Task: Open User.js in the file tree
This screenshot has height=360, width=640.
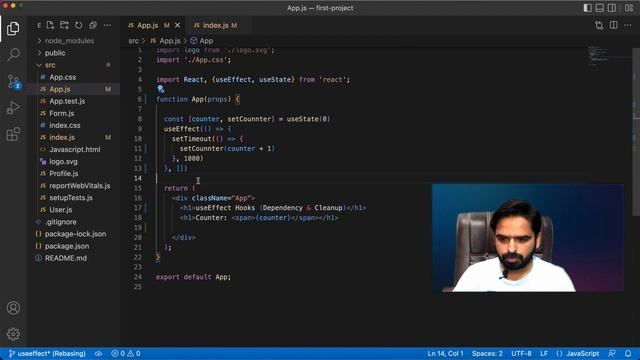Action: [60, 210]
